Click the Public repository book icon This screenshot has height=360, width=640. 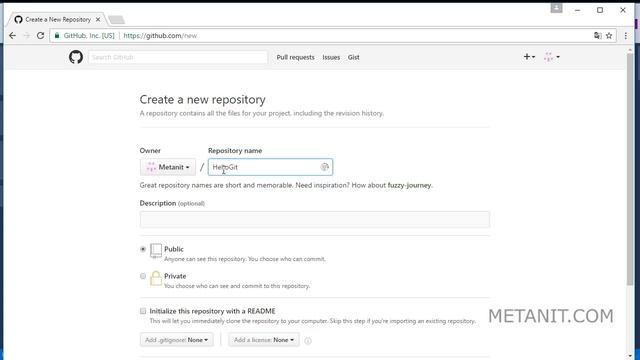pyautogui.click(x=156, y=251)
